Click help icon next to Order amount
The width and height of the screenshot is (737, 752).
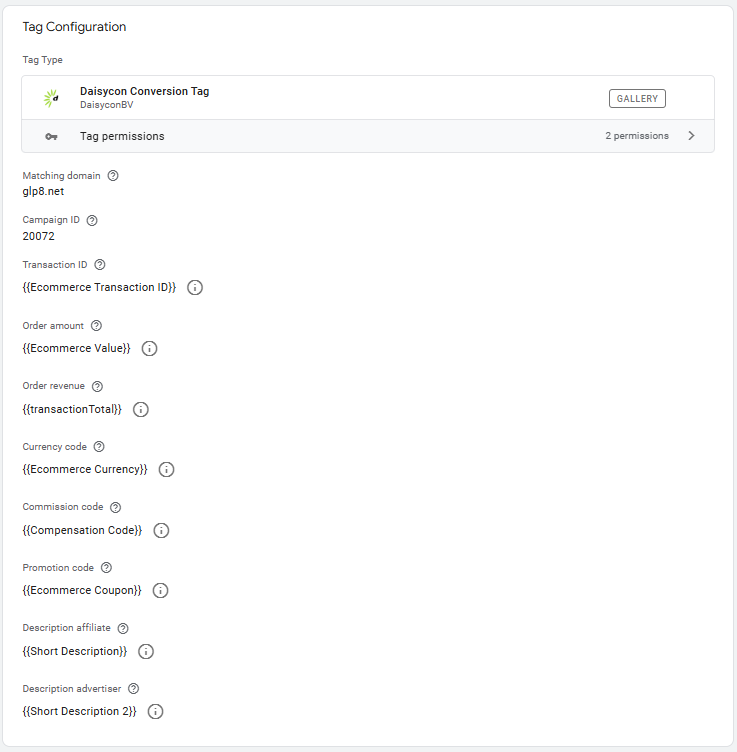pyautogui.click(x=96, y=326)
